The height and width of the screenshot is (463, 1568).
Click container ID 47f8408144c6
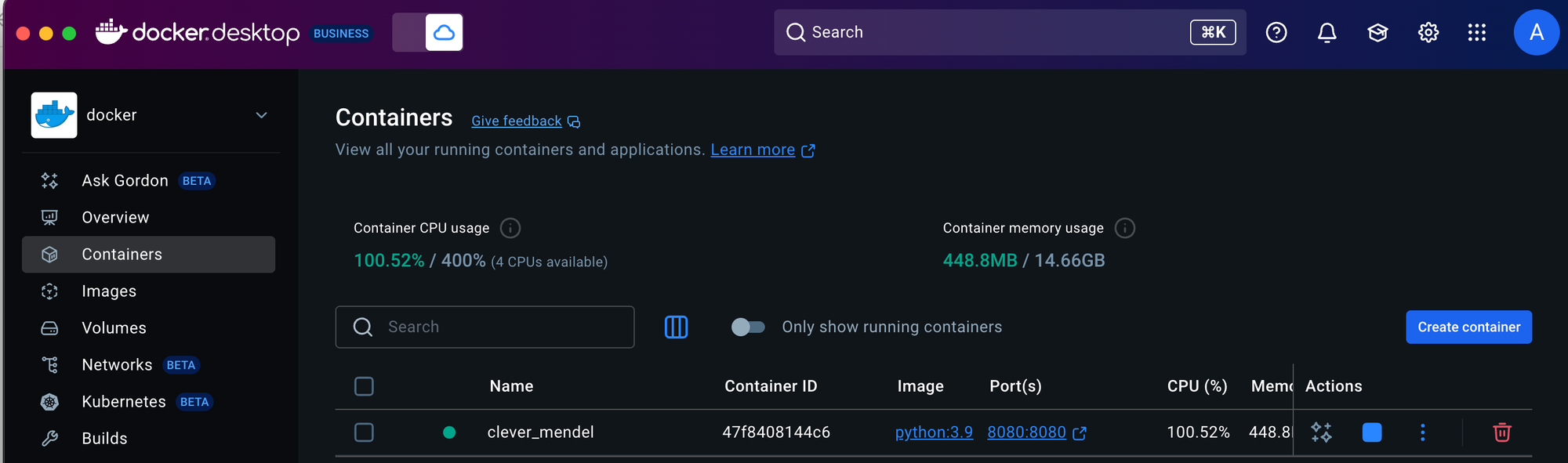(776, 432)
